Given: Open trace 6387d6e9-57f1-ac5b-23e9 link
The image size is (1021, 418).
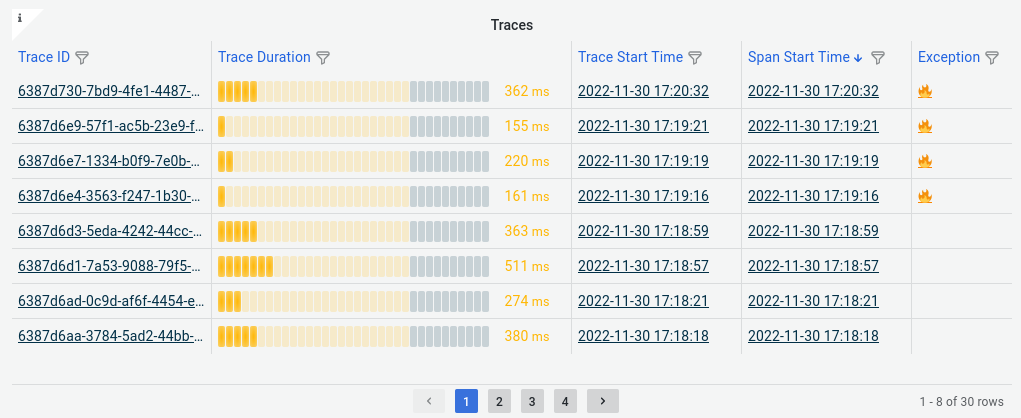Looking at the screenshot, I should pos(111,126).
